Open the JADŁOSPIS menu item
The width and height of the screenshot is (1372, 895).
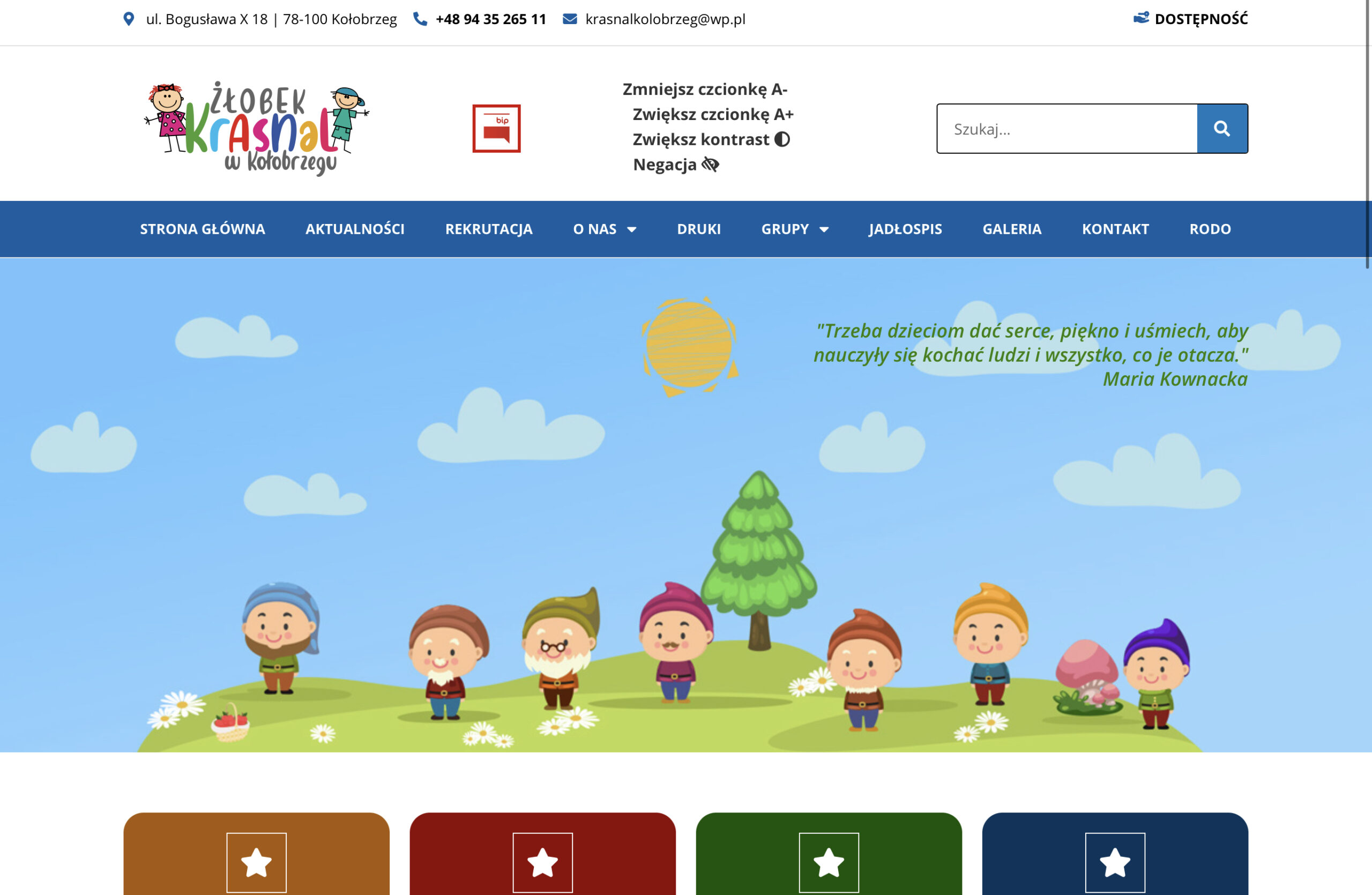coord(905,229)
